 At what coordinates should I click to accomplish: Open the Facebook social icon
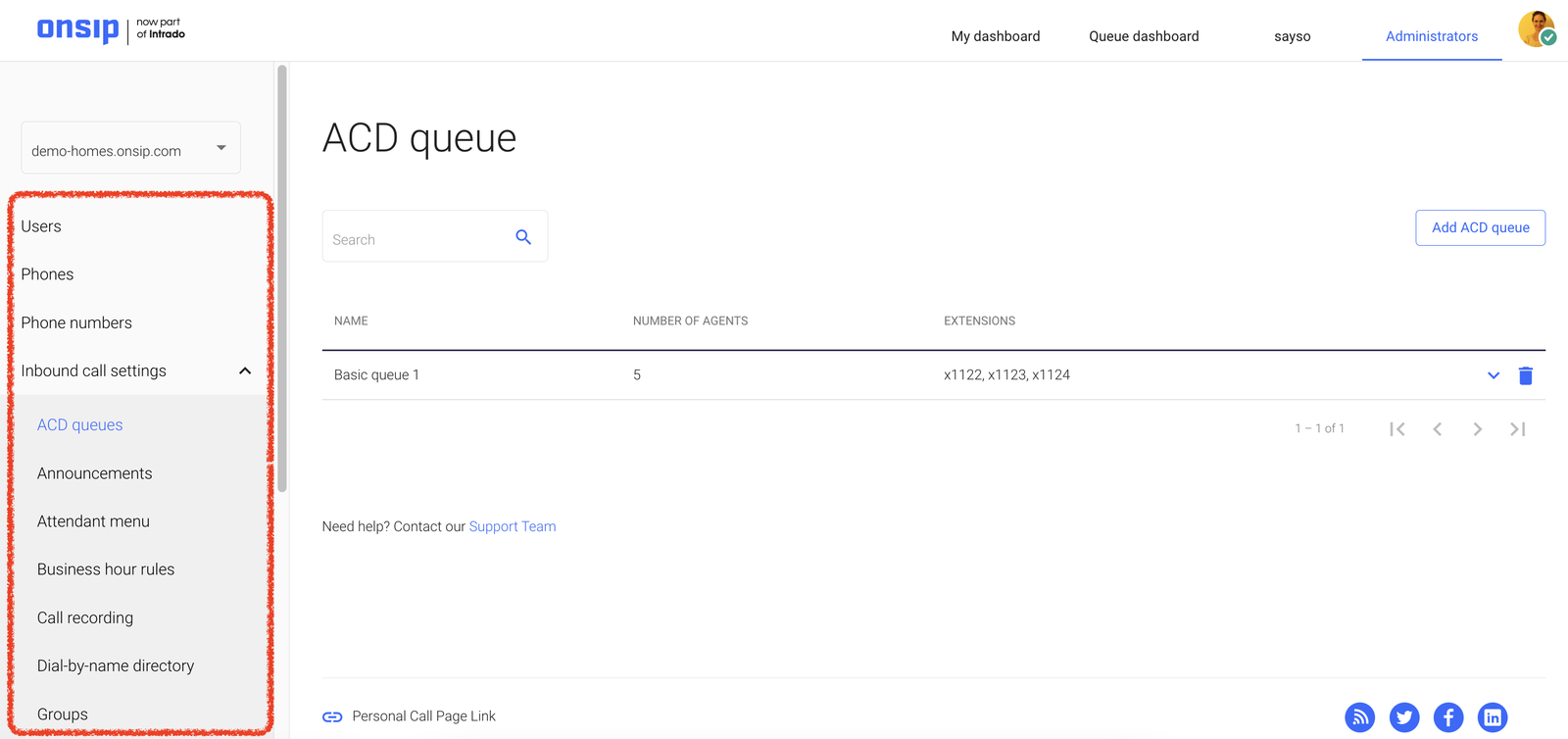pyautogui.click(x=1448, y=717)
